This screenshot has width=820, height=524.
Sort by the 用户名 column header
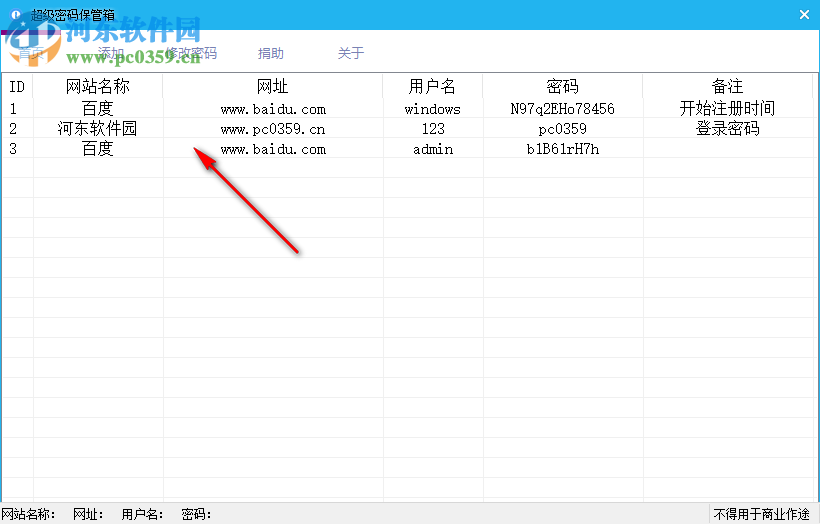pyautogui.click(x=432, y=86)
